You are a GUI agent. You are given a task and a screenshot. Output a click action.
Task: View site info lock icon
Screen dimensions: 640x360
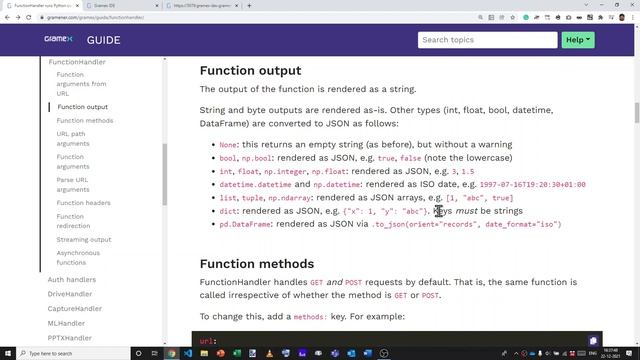(42, 18)
